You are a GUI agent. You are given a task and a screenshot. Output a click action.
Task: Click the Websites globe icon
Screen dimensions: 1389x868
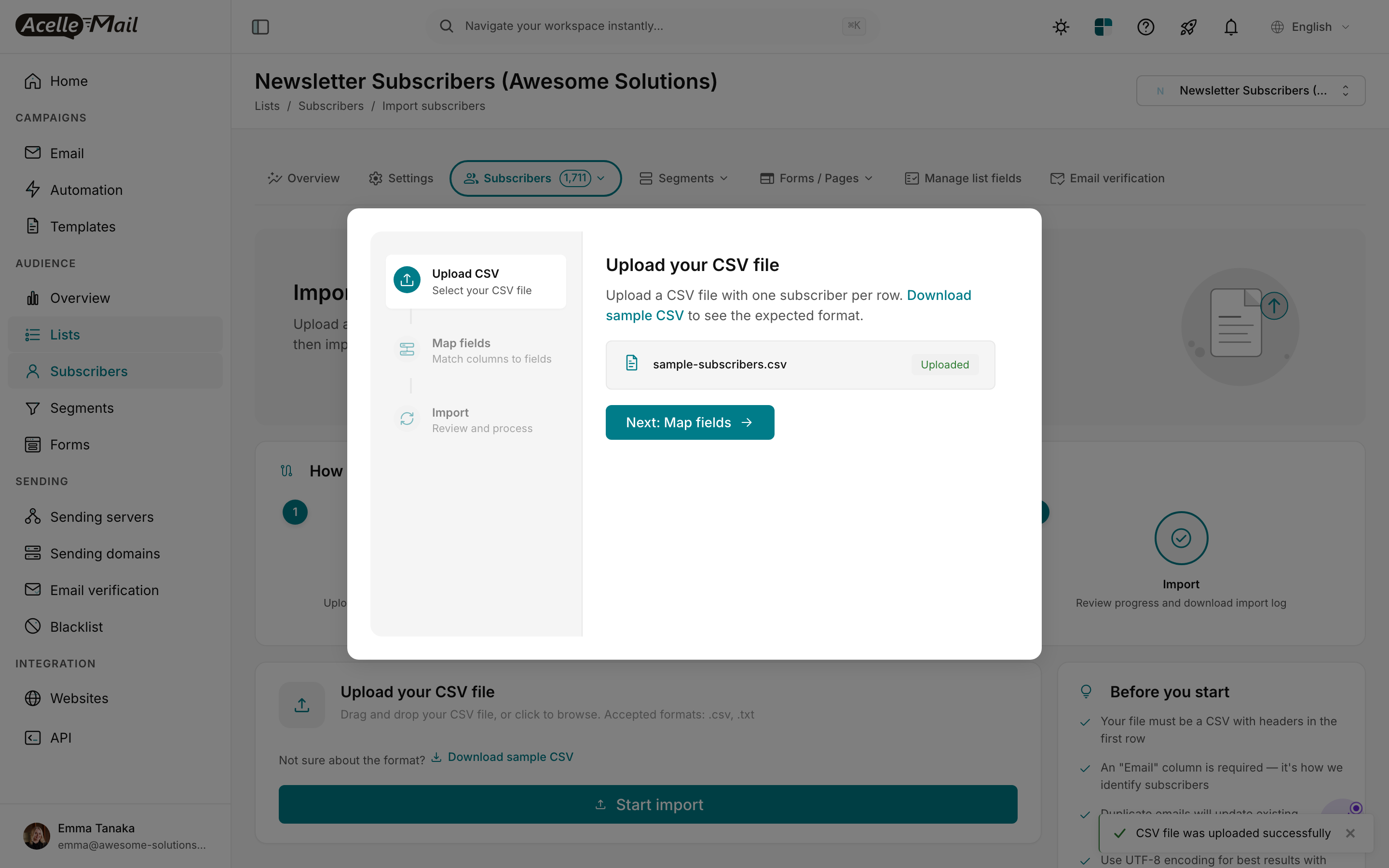coord(33,698)
